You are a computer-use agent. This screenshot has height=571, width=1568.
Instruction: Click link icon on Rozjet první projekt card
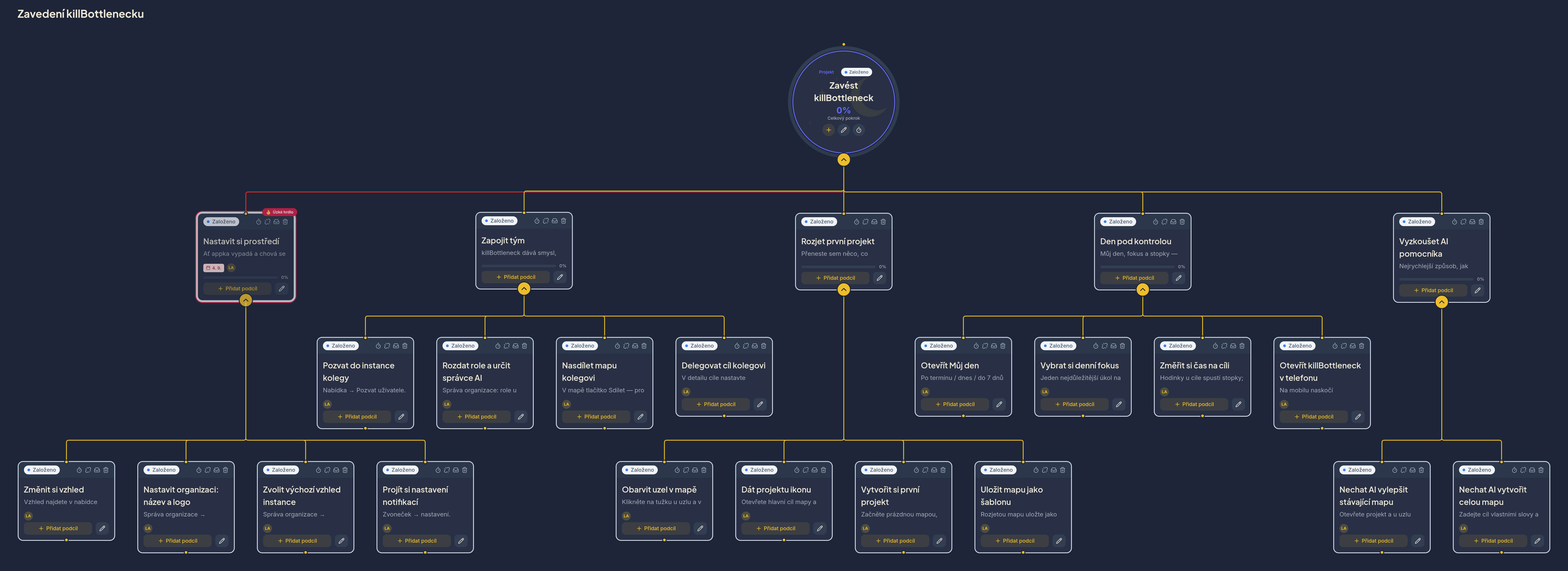(866, 222)
